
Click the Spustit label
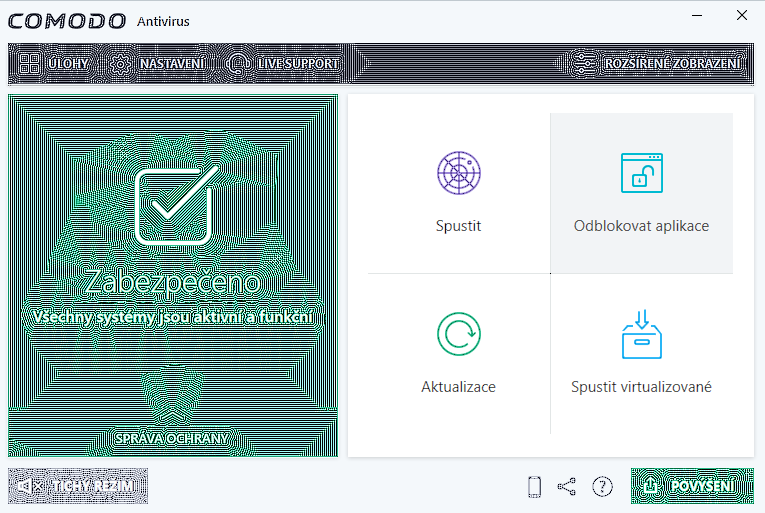click(459, 226)
